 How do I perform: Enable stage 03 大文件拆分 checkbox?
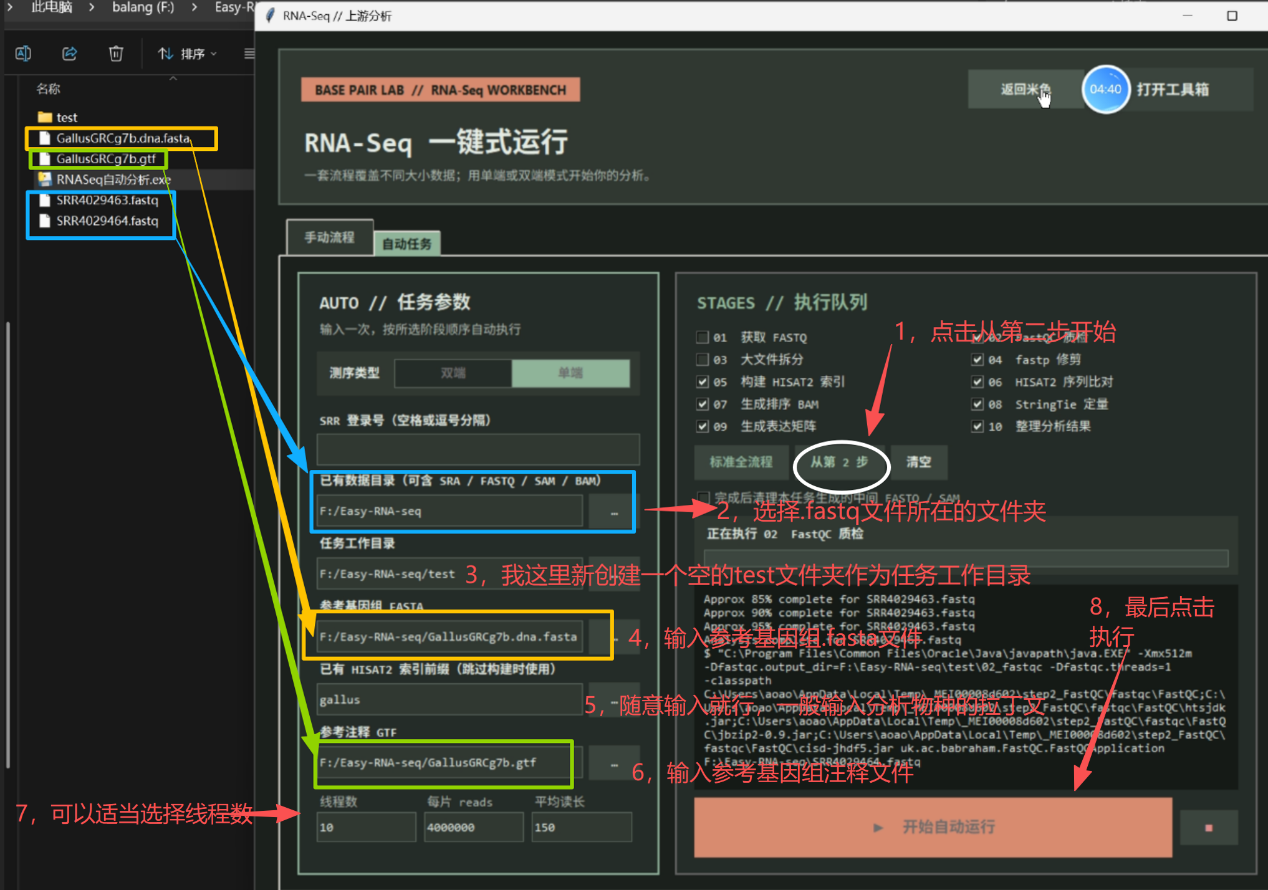[x=702, y=359]
